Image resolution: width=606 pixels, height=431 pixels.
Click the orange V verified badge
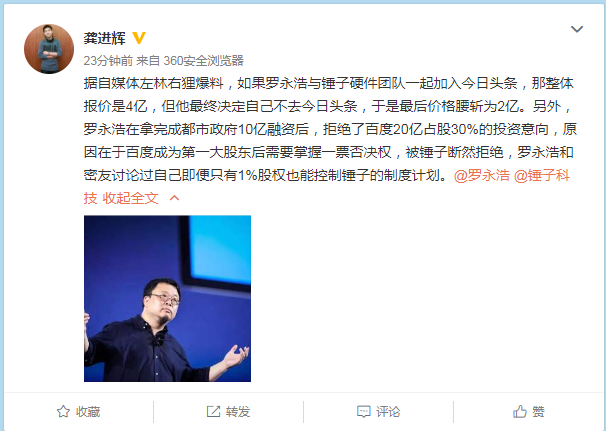click(139, 38)
